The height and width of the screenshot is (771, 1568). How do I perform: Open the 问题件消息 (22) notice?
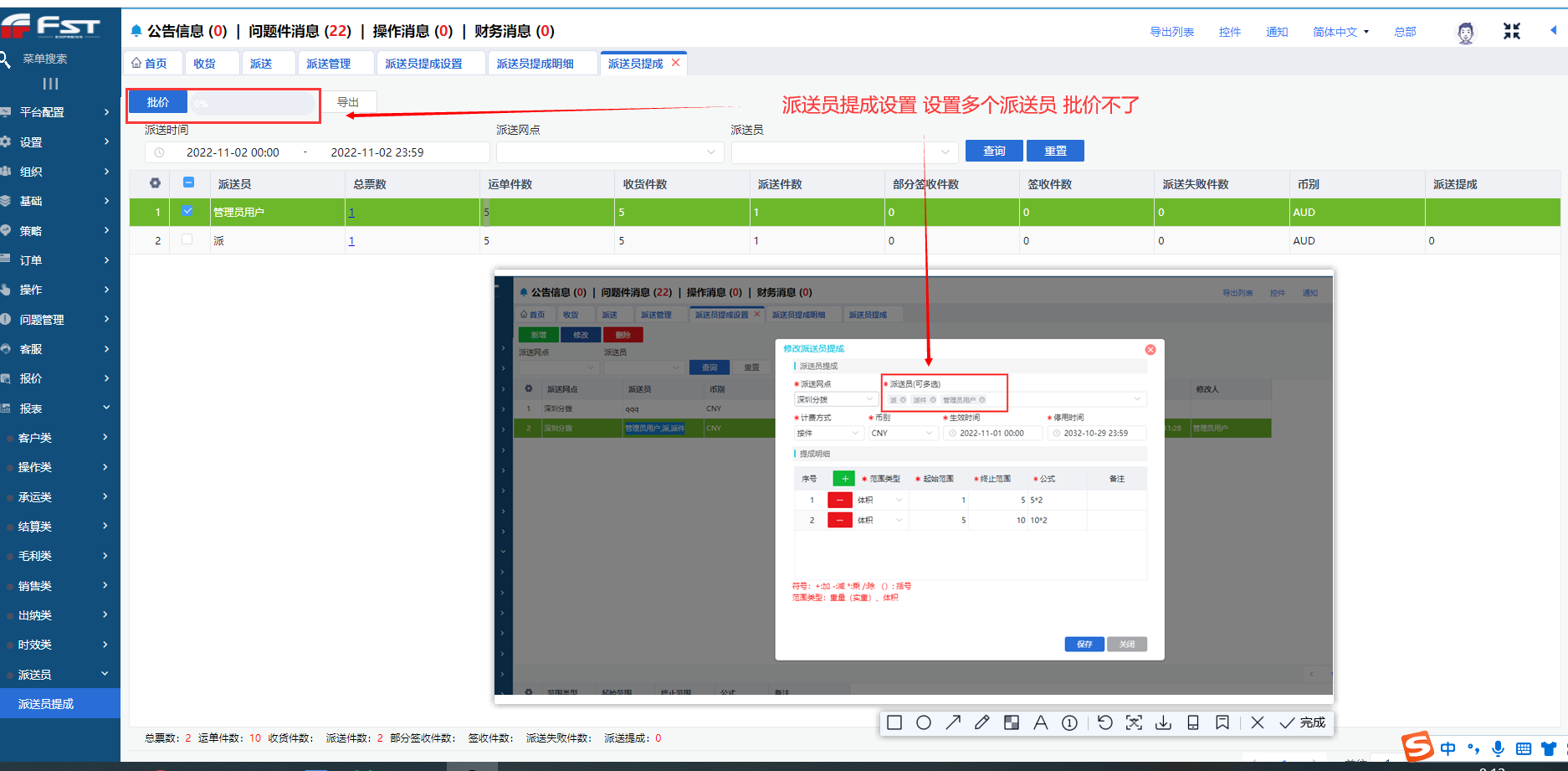(300, 31)
